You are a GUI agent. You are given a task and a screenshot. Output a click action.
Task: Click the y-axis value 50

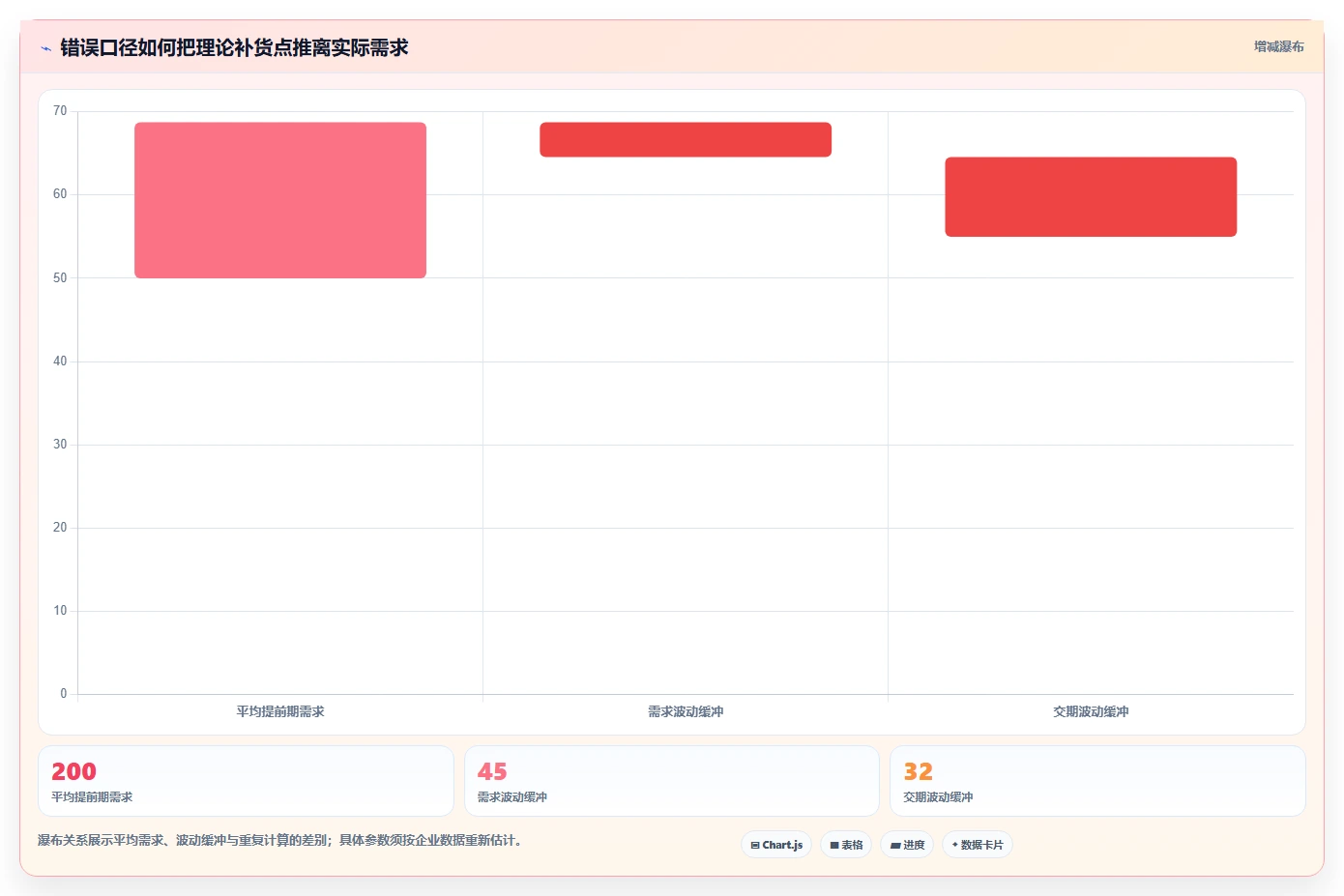(x=60, y=278)
